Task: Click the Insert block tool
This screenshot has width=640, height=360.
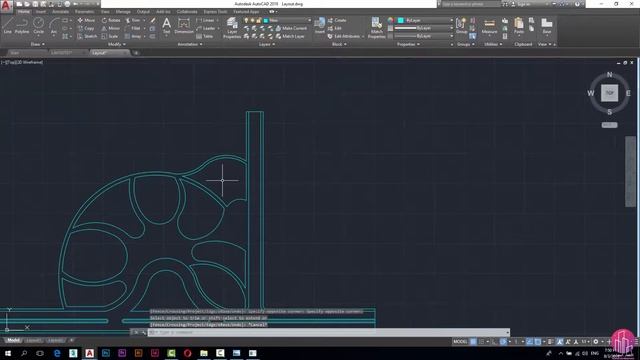Action: point(320,25)
